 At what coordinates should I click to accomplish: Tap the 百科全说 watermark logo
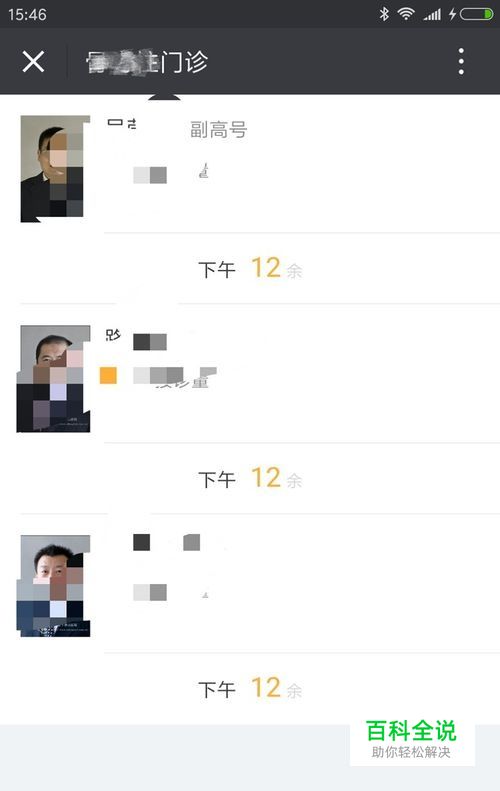coord(412,739)
